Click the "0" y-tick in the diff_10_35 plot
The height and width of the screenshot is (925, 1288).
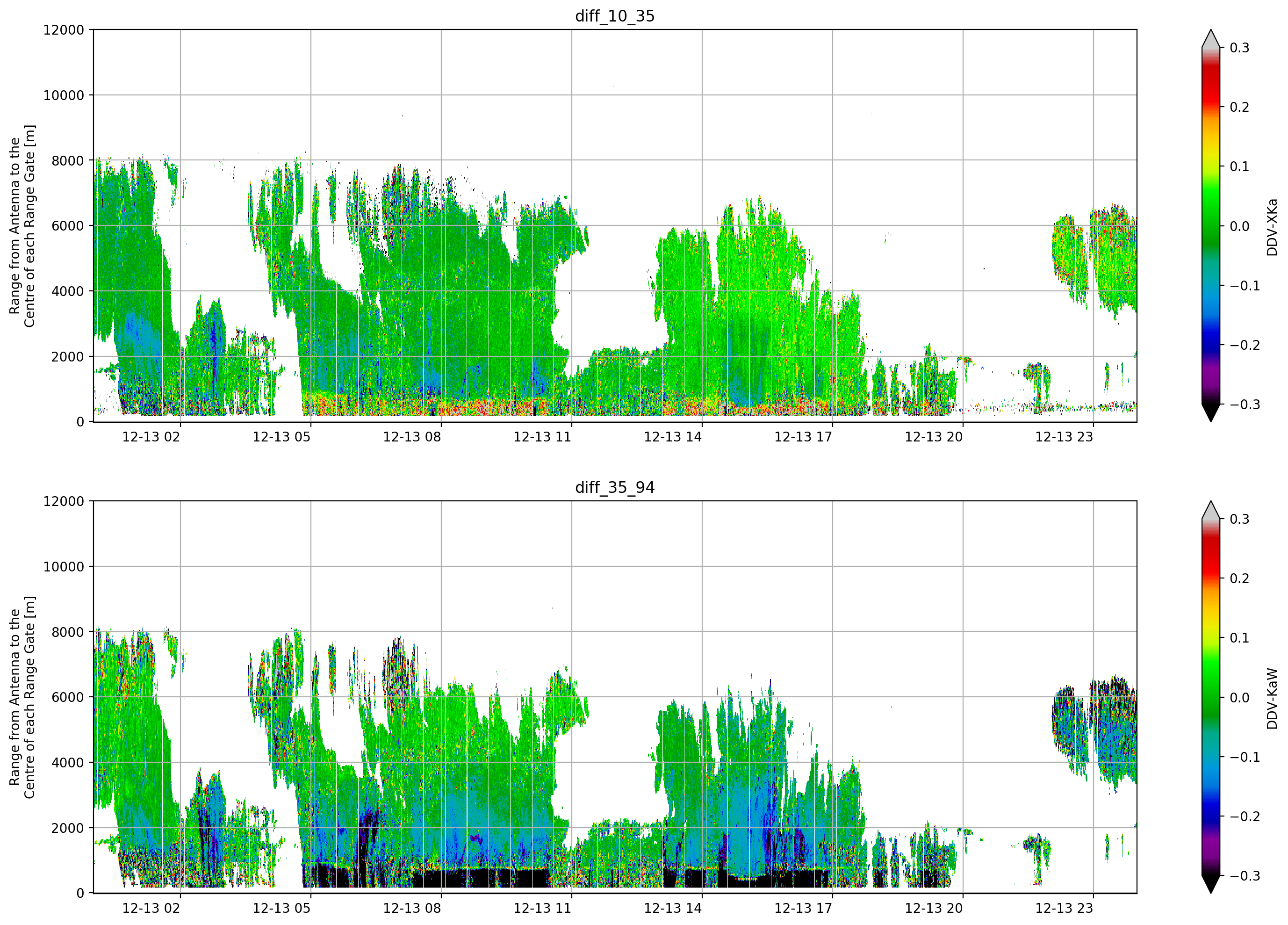click(x=80, y=422)
